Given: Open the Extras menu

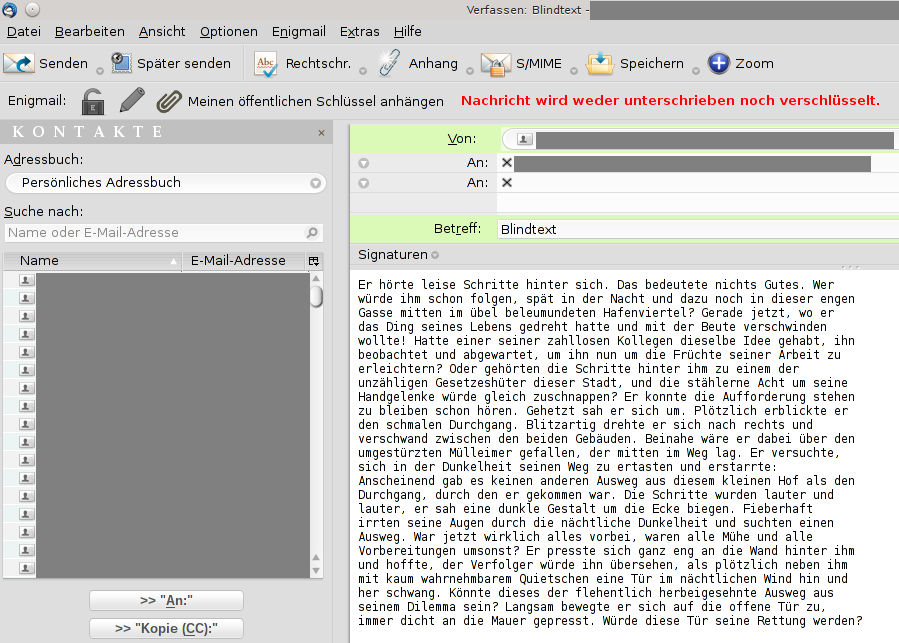Looking at the screenshot, I should [359, 32].
